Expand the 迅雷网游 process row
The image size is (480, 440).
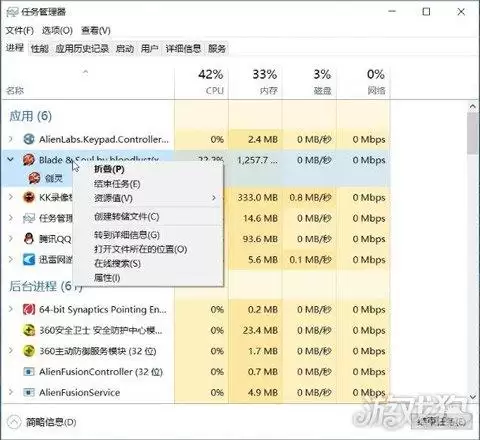(x=11, y=259)
